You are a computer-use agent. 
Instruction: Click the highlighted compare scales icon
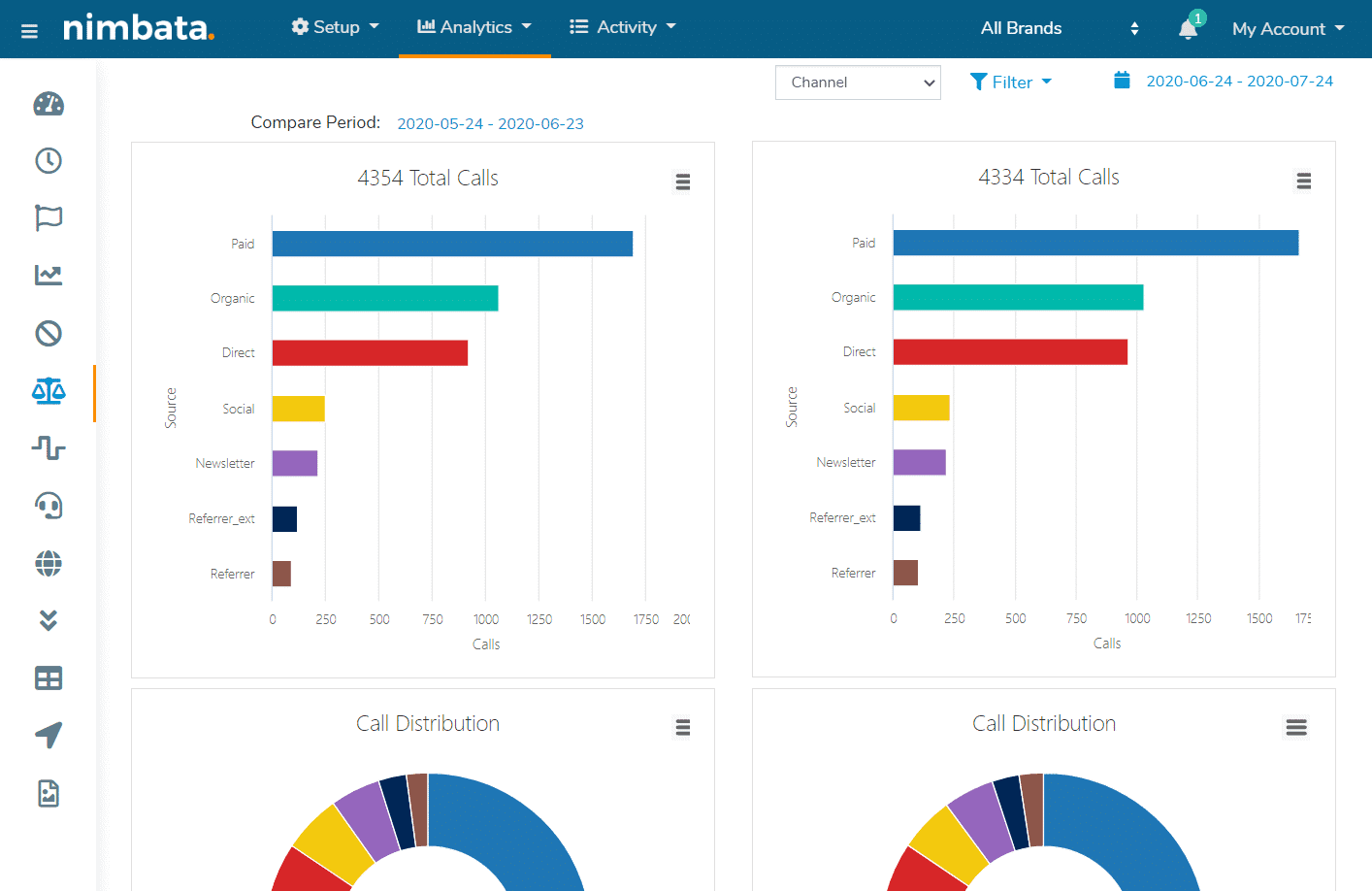click(49, 391)
